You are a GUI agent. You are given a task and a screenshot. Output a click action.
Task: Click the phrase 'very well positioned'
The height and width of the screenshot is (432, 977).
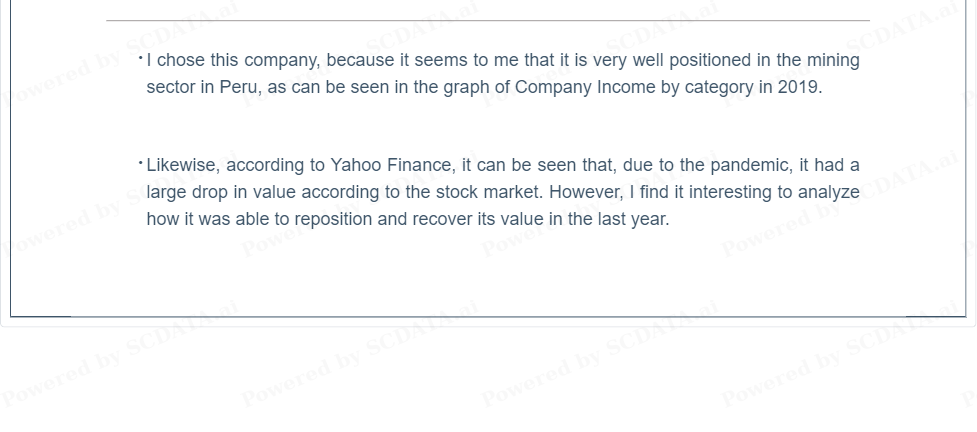672,60
